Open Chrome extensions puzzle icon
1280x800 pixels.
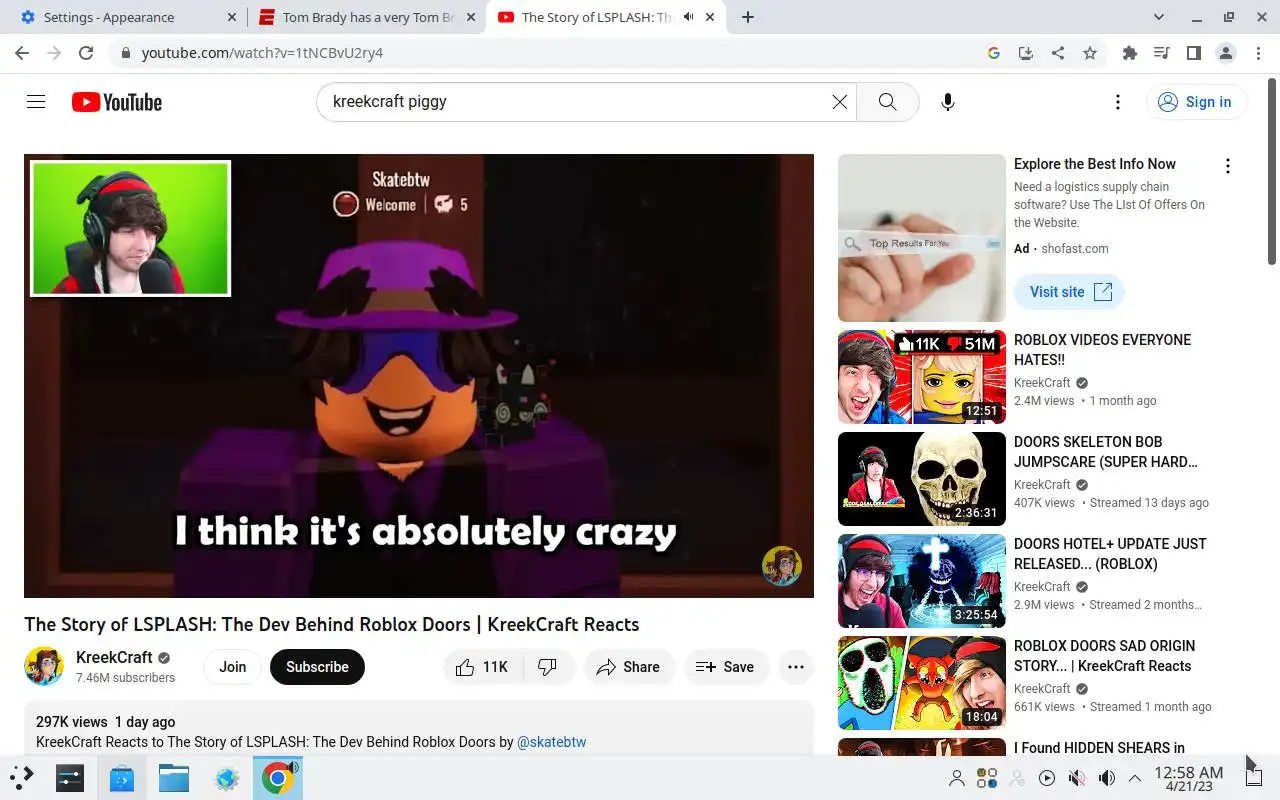point(1130,53)
